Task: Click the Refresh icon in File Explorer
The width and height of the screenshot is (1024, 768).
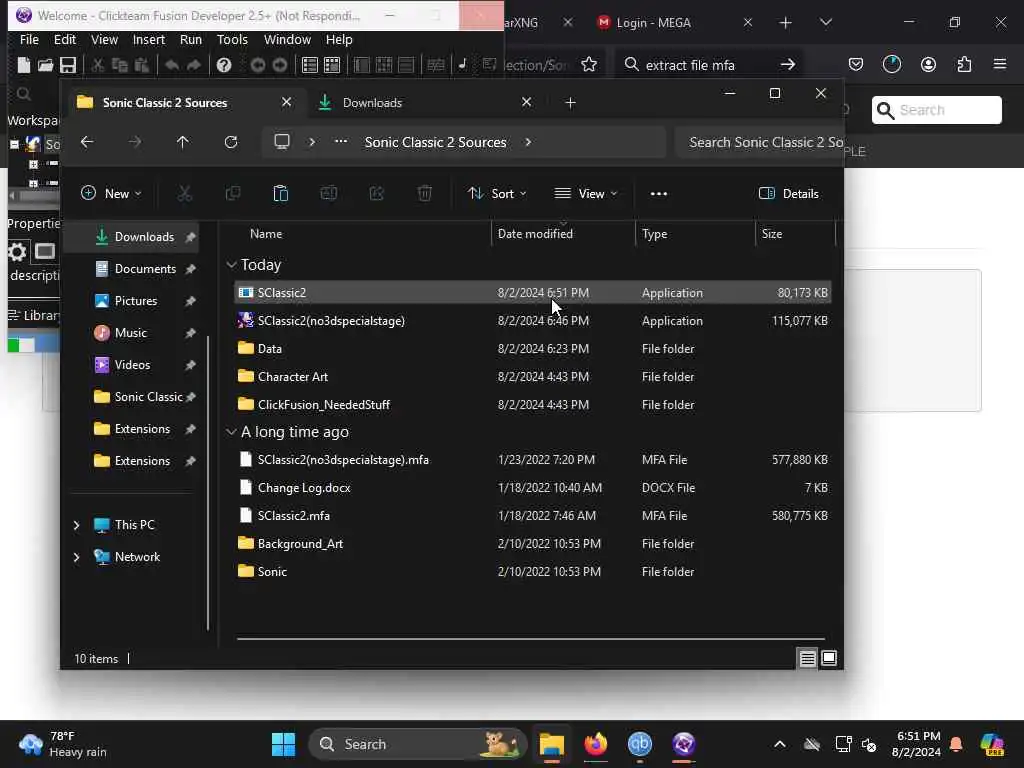Action: 231,142
